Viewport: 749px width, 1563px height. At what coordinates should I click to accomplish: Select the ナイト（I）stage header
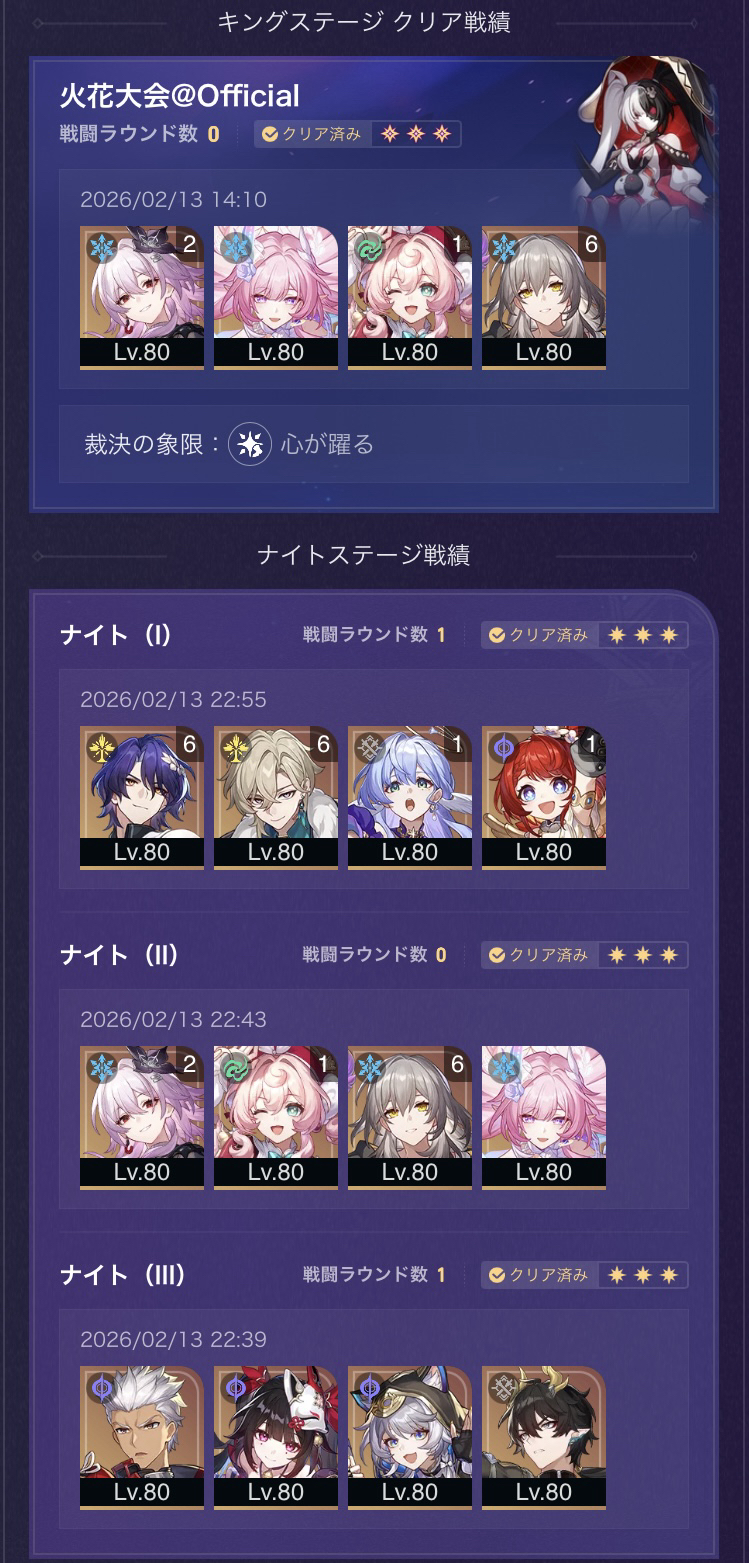pos(115,635)
